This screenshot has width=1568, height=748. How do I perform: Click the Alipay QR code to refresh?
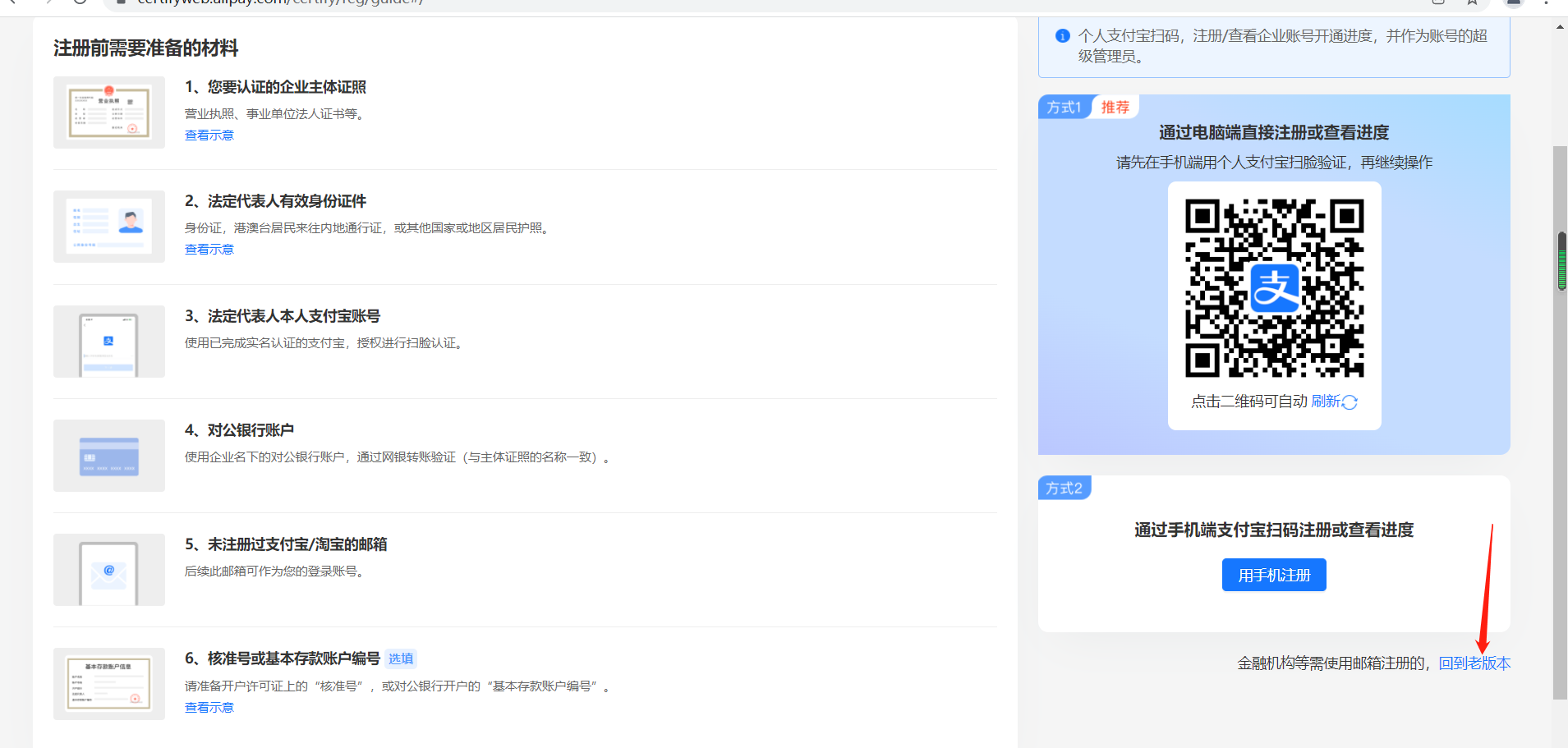(x=1275, y=288)
